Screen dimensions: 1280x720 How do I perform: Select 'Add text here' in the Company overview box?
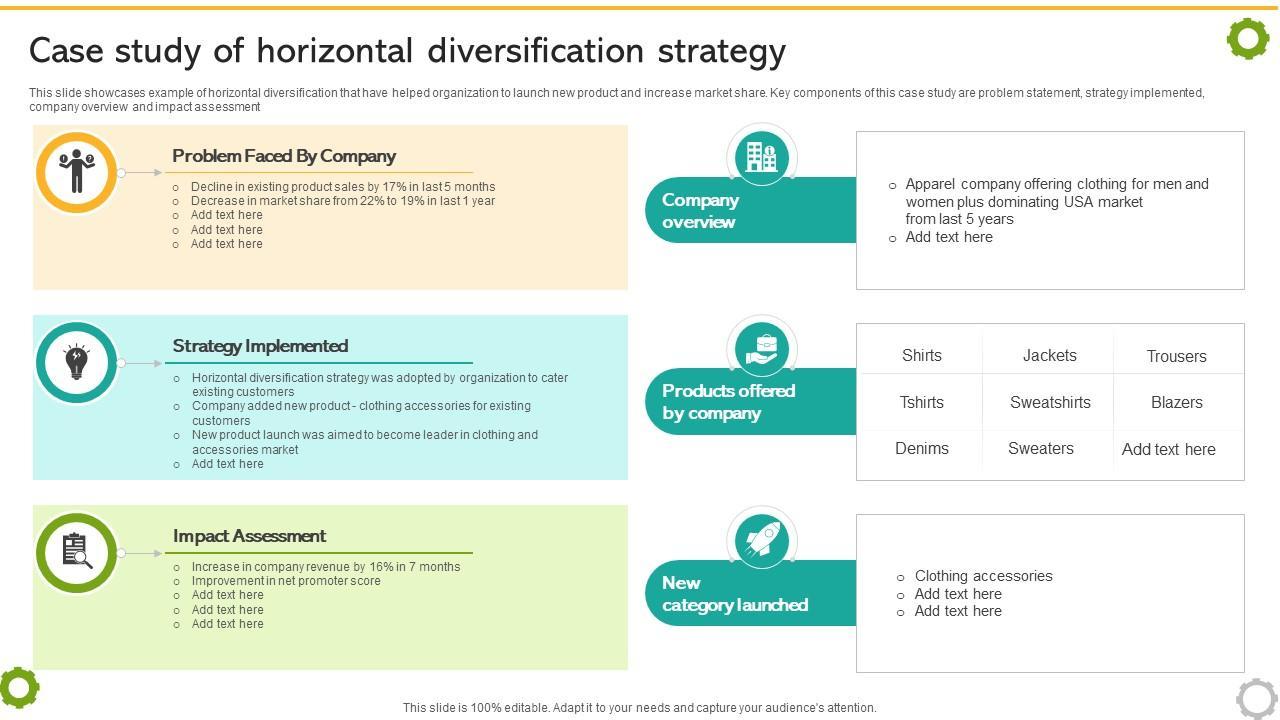coord(949,237)
